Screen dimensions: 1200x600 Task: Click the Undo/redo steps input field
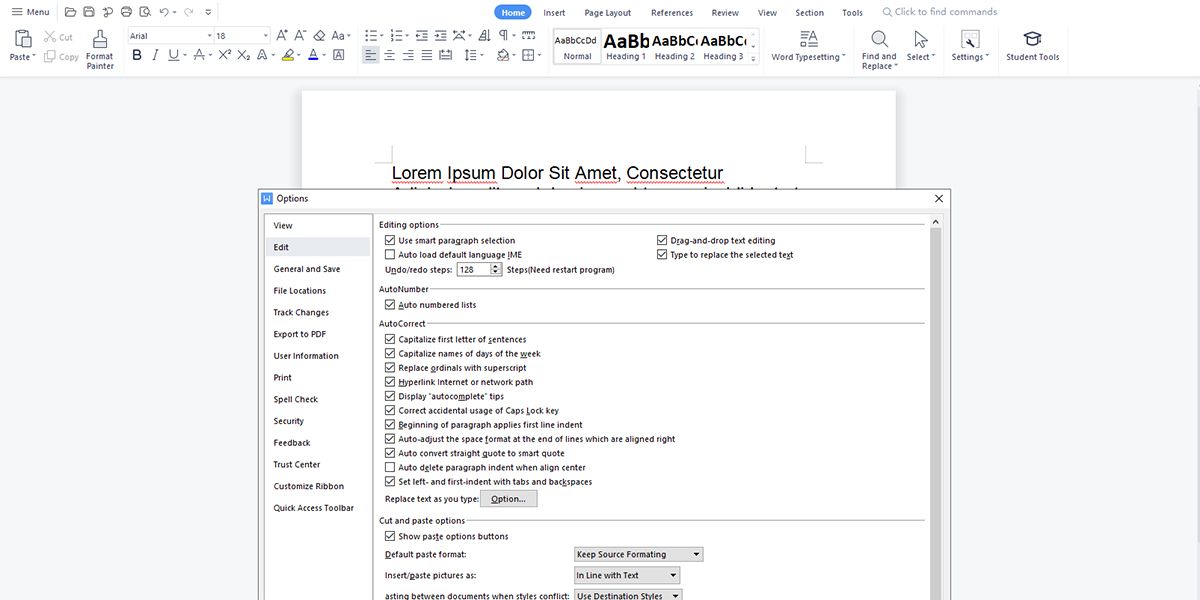tap(473, 270)
